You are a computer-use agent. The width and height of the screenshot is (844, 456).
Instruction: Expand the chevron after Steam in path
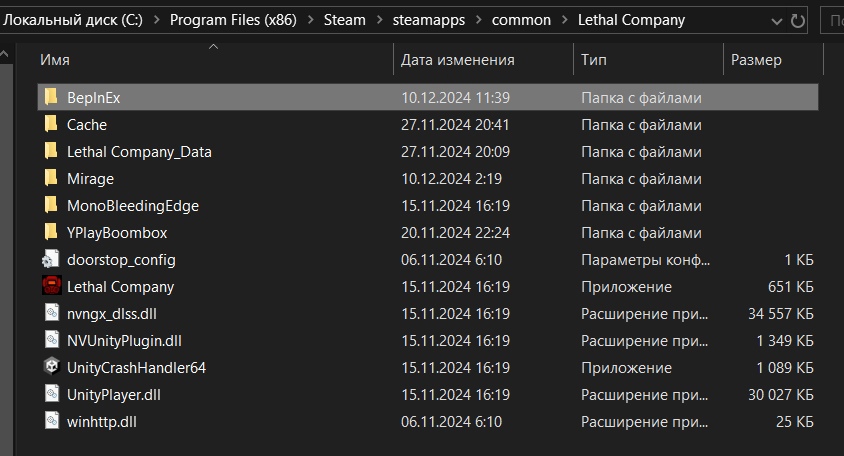[x=382, y=20]
